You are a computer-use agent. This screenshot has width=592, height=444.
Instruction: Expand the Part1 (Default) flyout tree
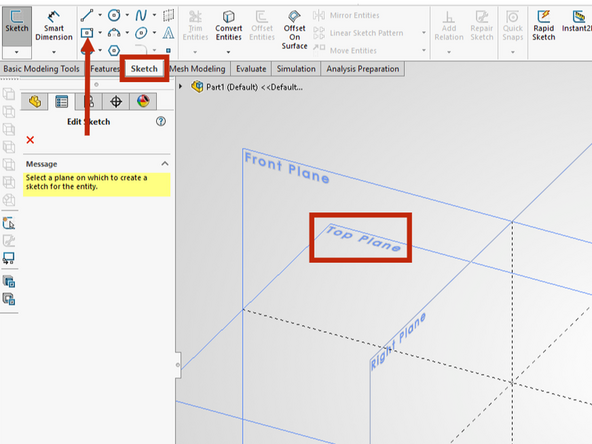(x=181, y=87)
